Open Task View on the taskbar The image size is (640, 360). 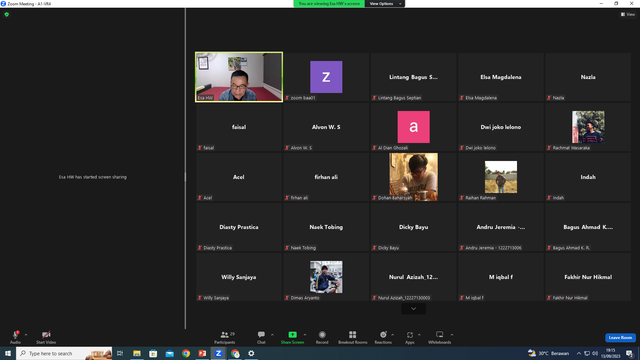pyautogui.click(x=120, y=353)
